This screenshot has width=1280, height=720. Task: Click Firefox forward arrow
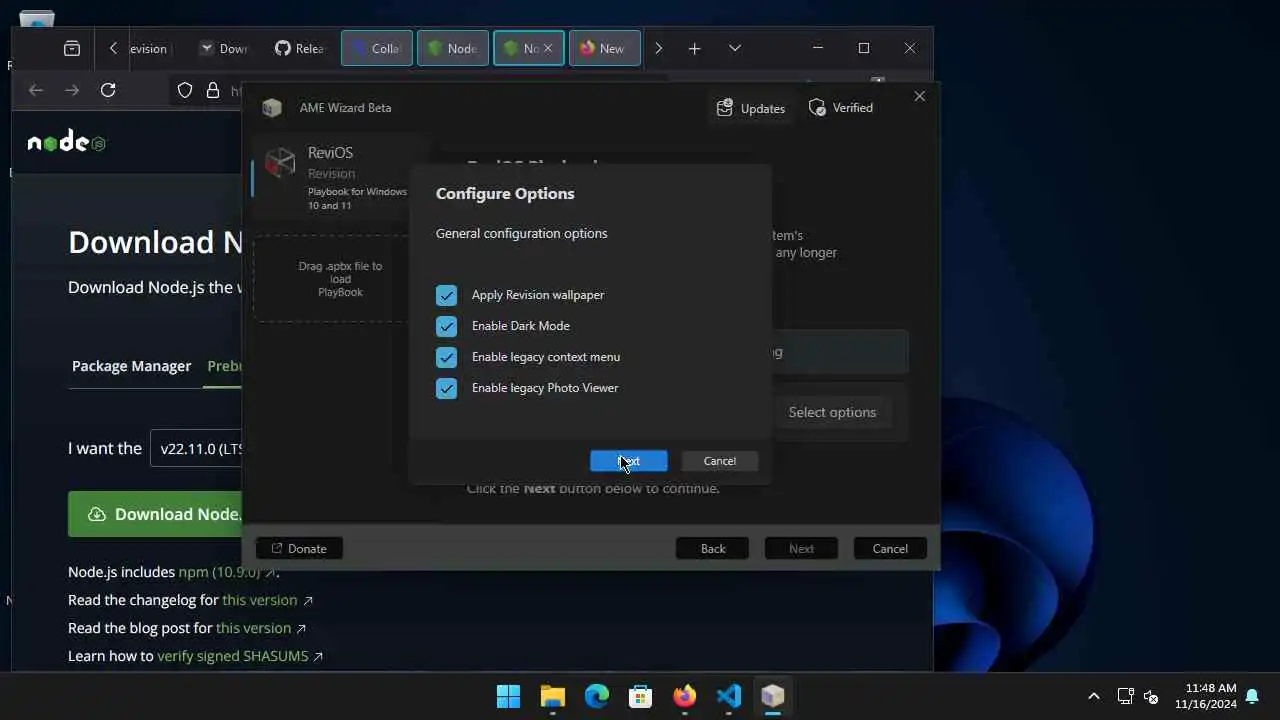coord(72,90)
